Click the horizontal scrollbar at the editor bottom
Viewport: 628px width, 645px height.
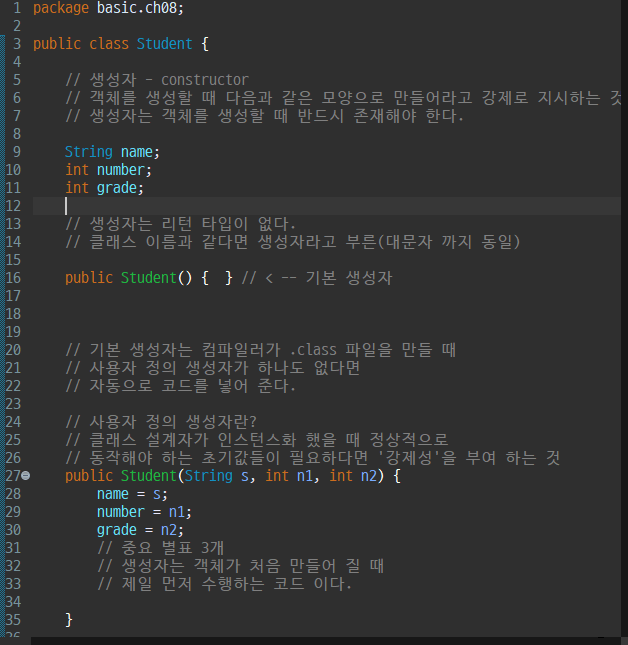tap(326, 641)
